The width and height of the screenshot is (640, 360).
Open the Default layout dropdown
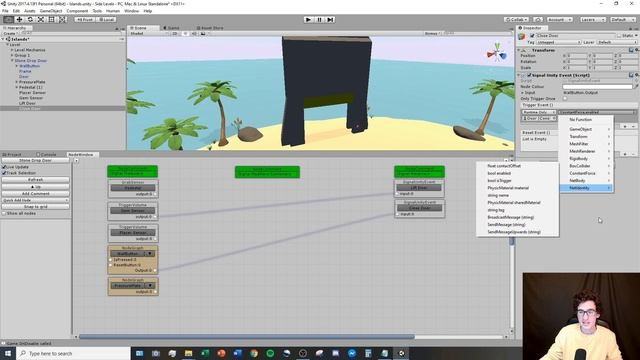click(x=622, y=20)
